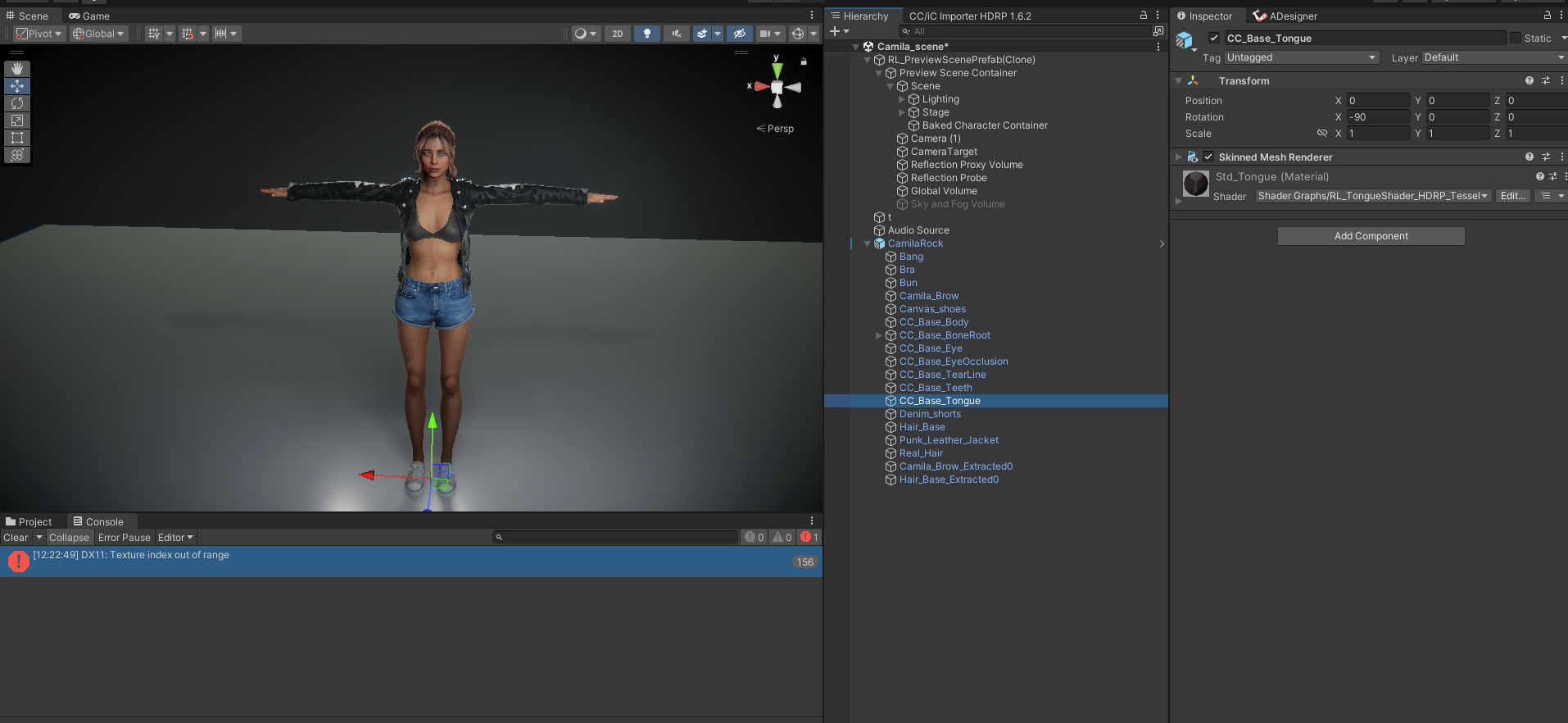Image resolution: width=1568 pixels, height=723 pixels.
Task: Clear the Console log
Action: (x=16, y=538)
